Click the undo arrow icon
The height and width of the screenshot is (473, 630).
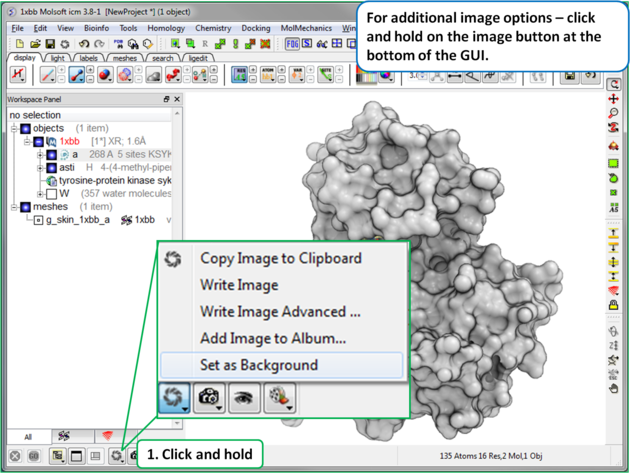84,44
